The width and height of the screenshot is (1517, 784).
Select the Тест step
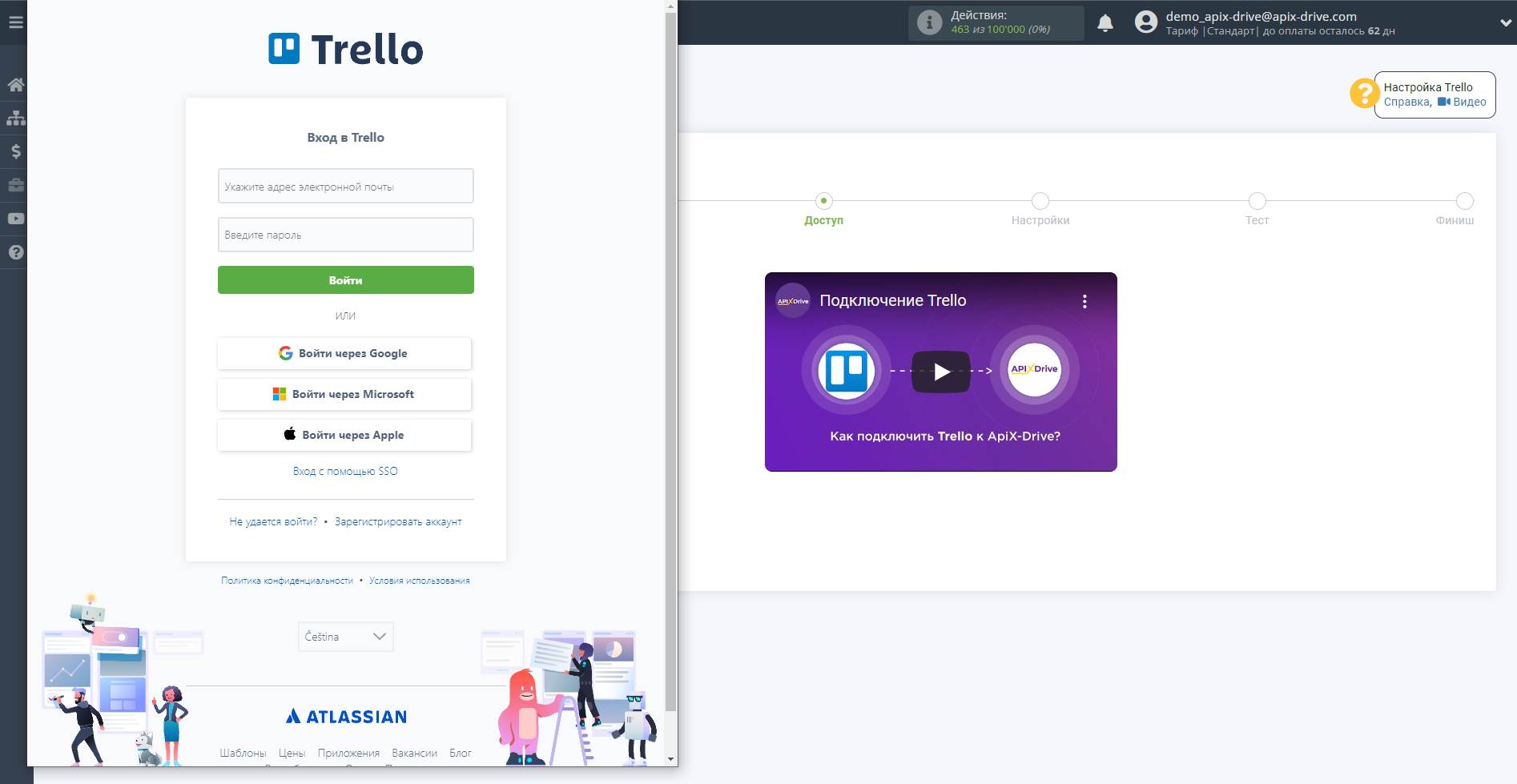1257,209
